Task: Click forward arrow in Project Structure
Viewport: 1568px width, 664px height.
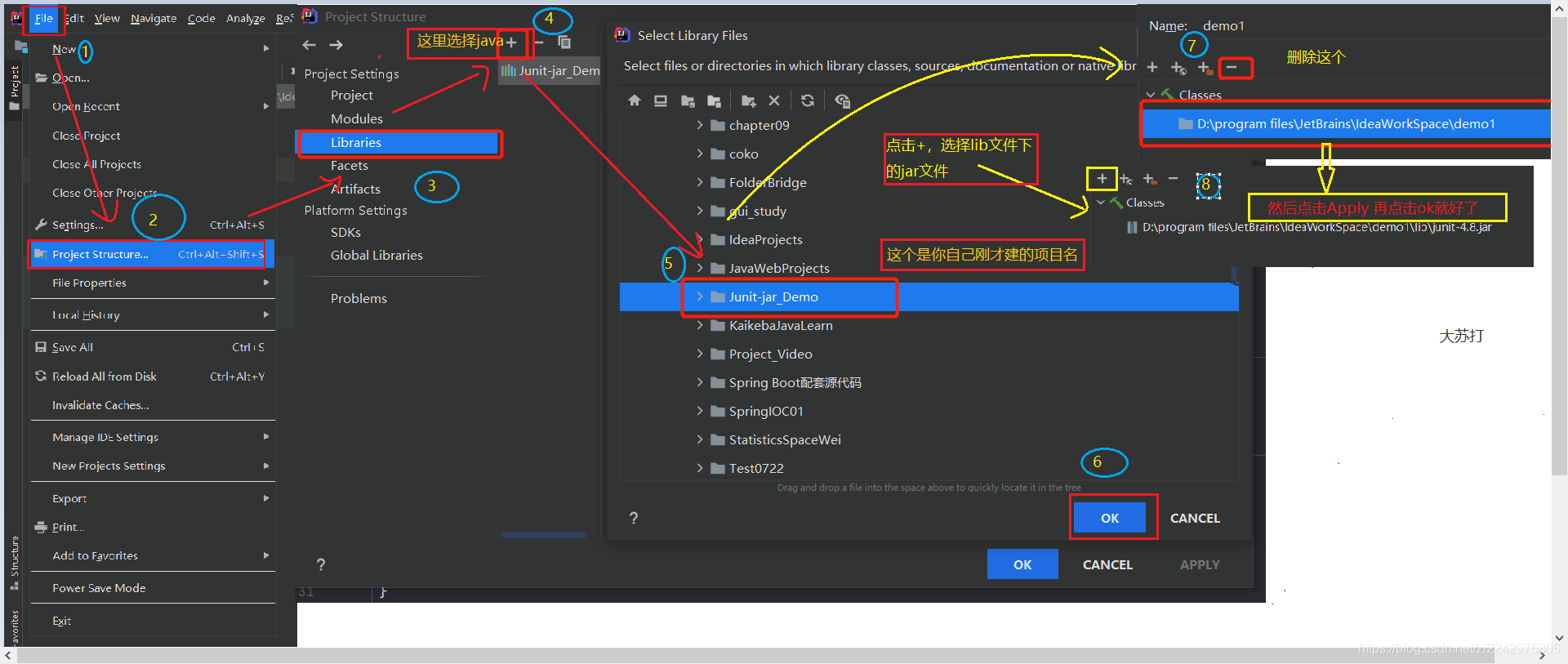Action: coord(336,45)
